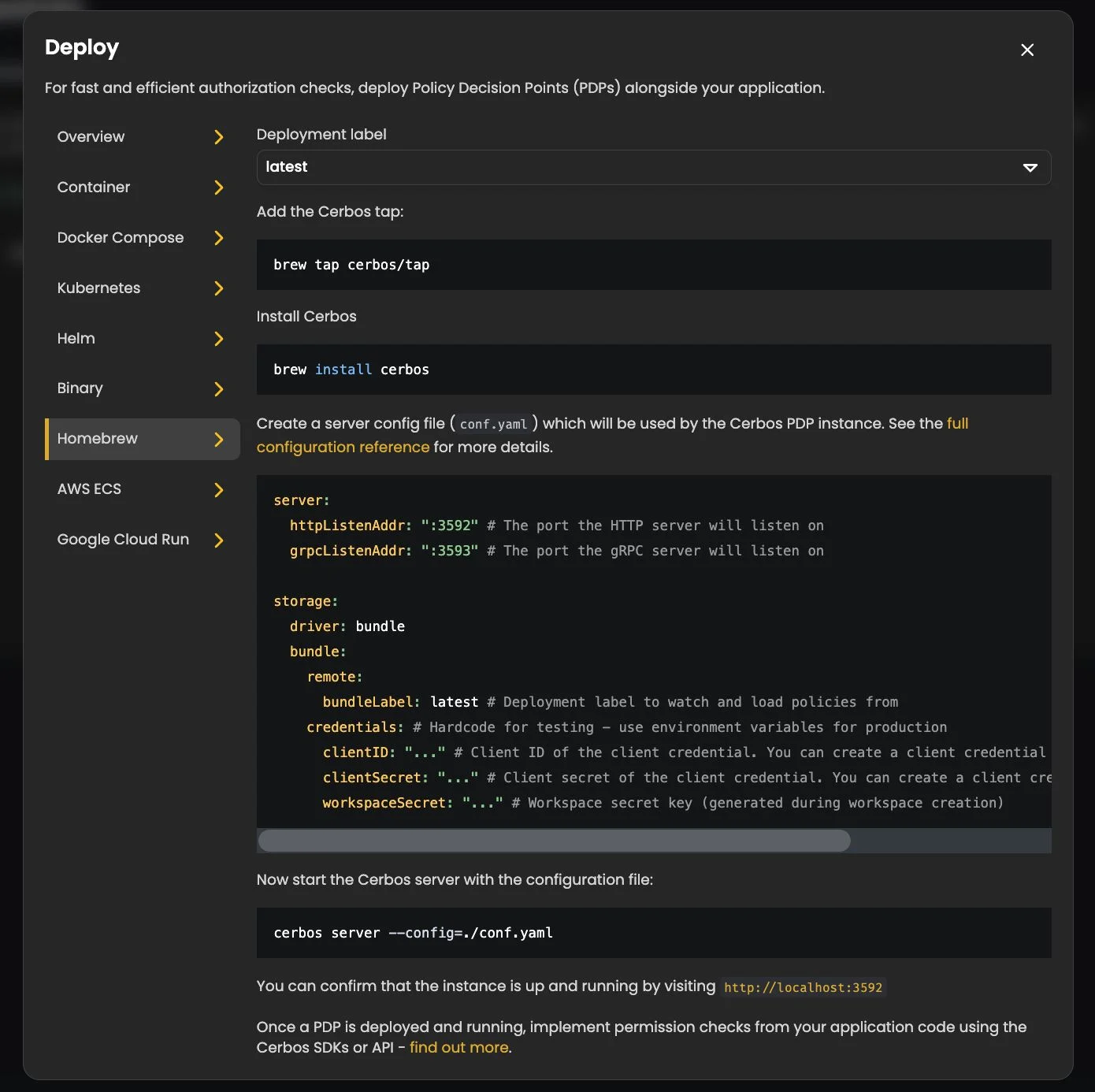Choose Helm from the deployment options
This screenshot has height=1092, width=1095.
pos(76,339)
